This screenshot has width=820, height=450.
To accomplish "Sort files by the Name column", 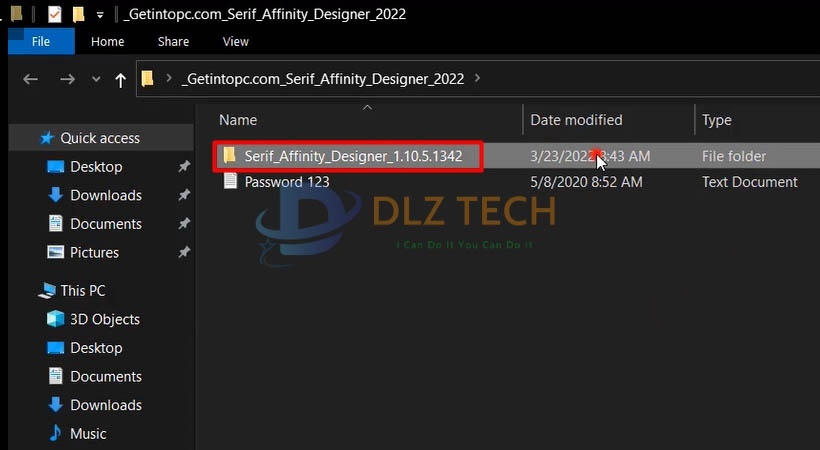I will pyautogui.click(x=238, y=120).
